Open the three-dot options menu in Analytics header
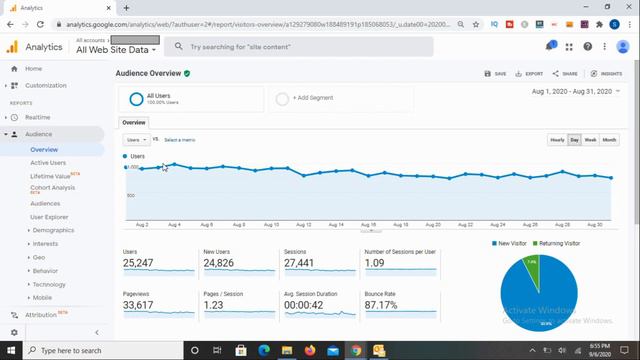640x360 pixels. click(604, 47)
